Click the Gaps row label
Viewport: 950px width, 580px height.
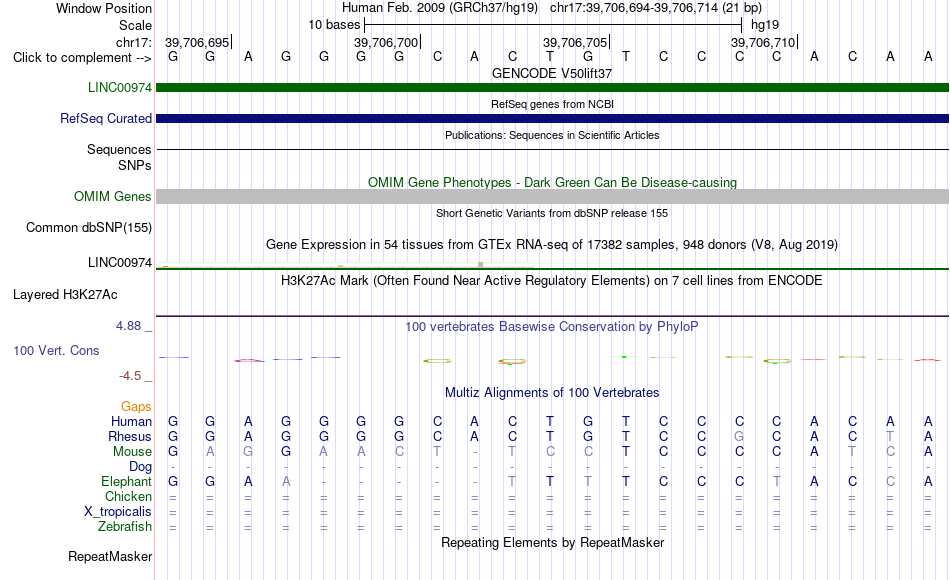136,407
